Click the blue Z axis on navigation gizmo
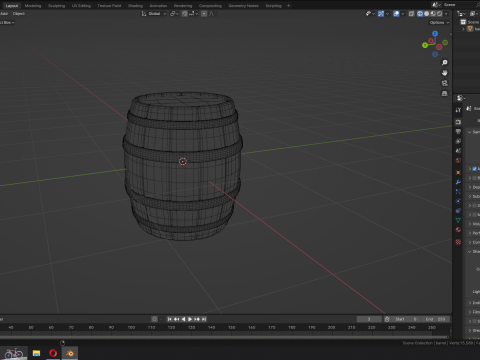The height and width of the screenshot is (360, 480). 435,34
